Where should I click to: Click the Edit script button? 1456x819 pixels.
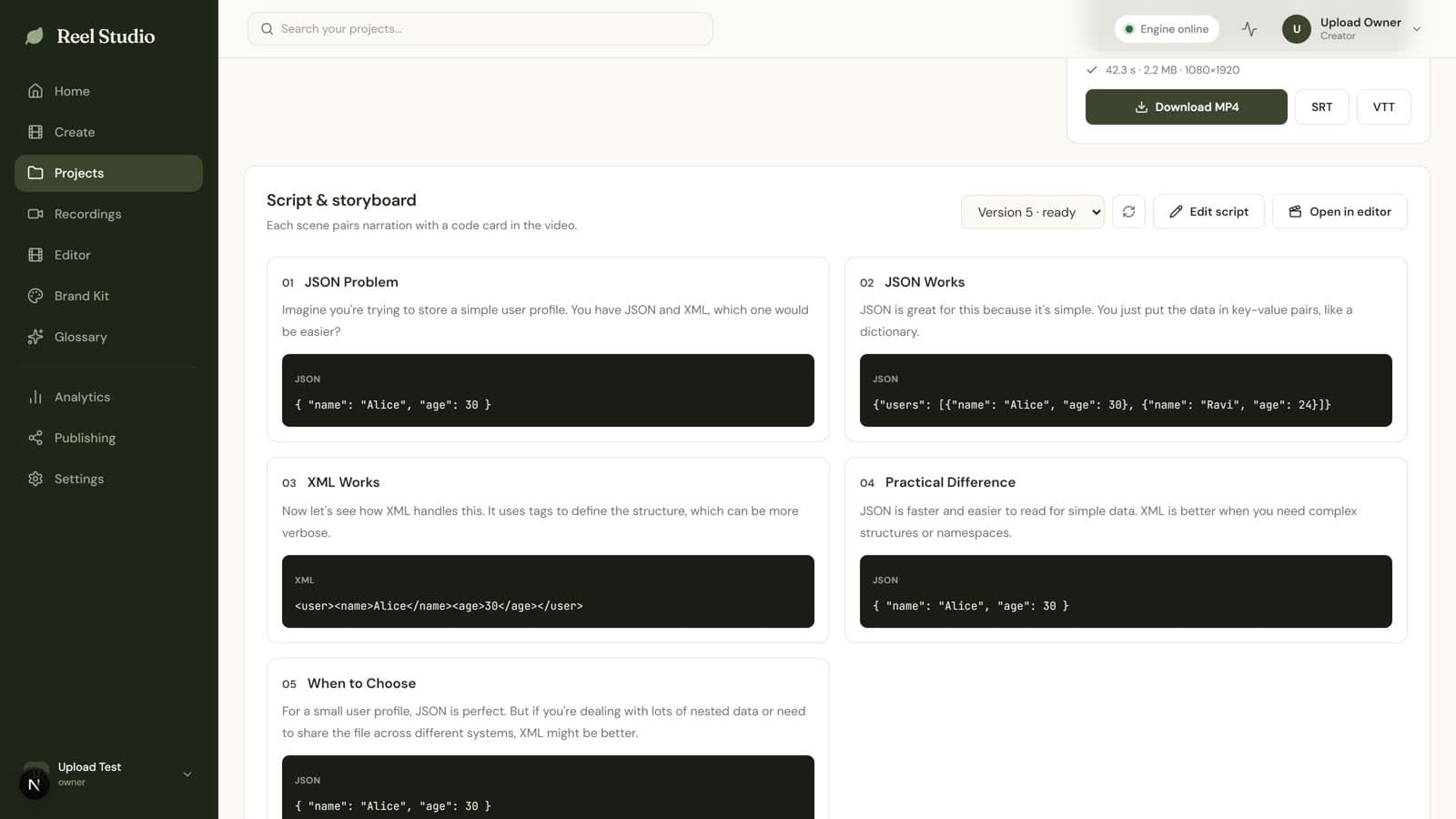pyautogui.click(x=1208, y=211)
